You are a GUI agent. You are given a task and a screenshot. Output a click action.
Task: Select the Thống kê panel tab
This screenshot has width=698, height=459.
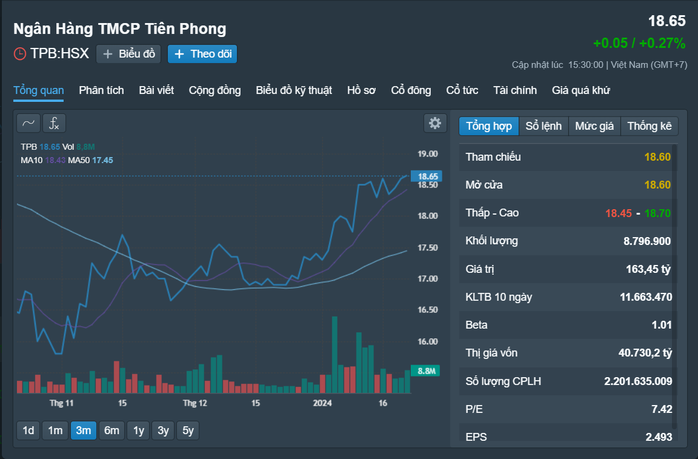point(649,126)
